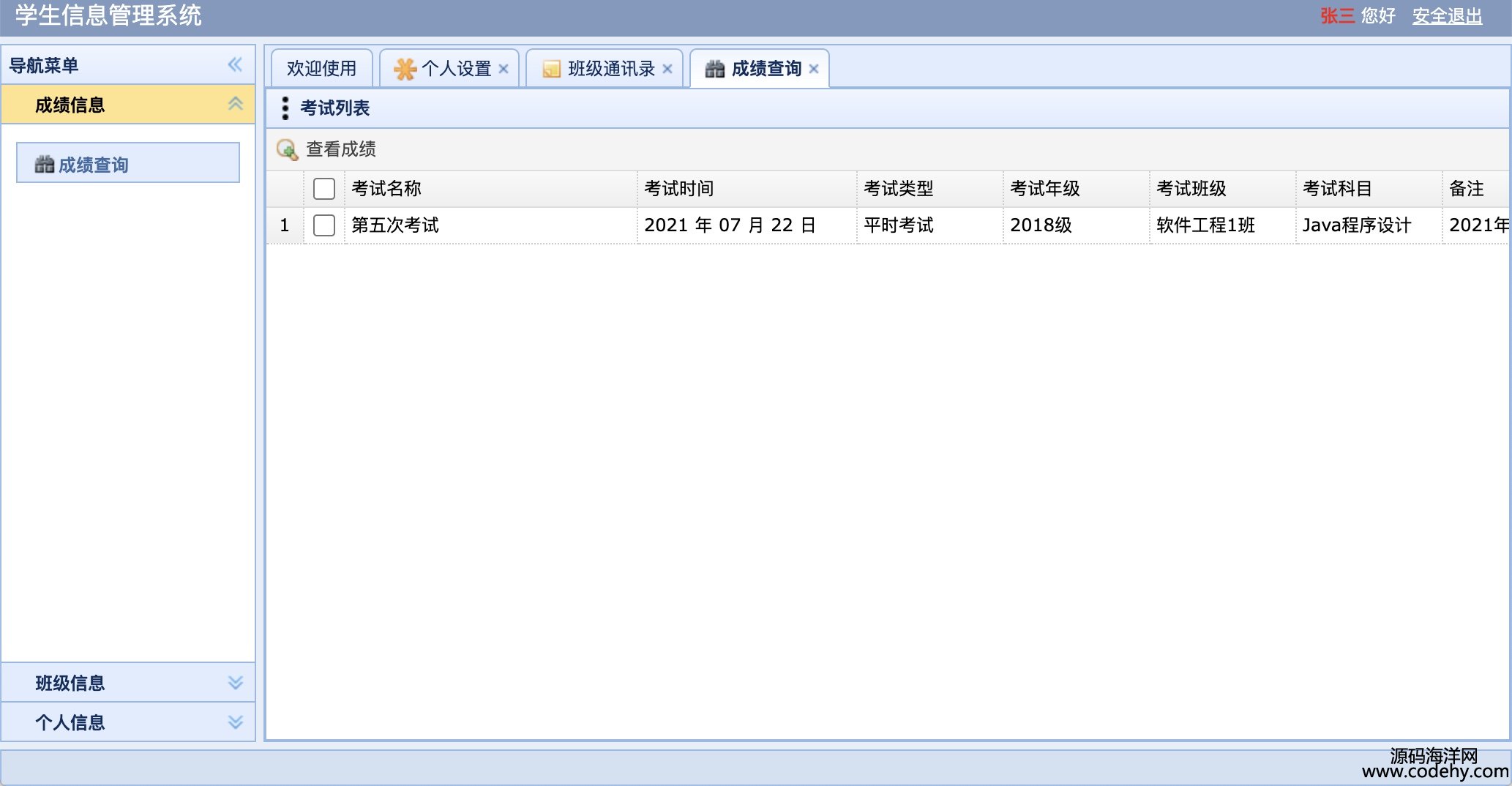Click the 2018级 grade cell
The image size is (1512, 786).
[1077, 225]
